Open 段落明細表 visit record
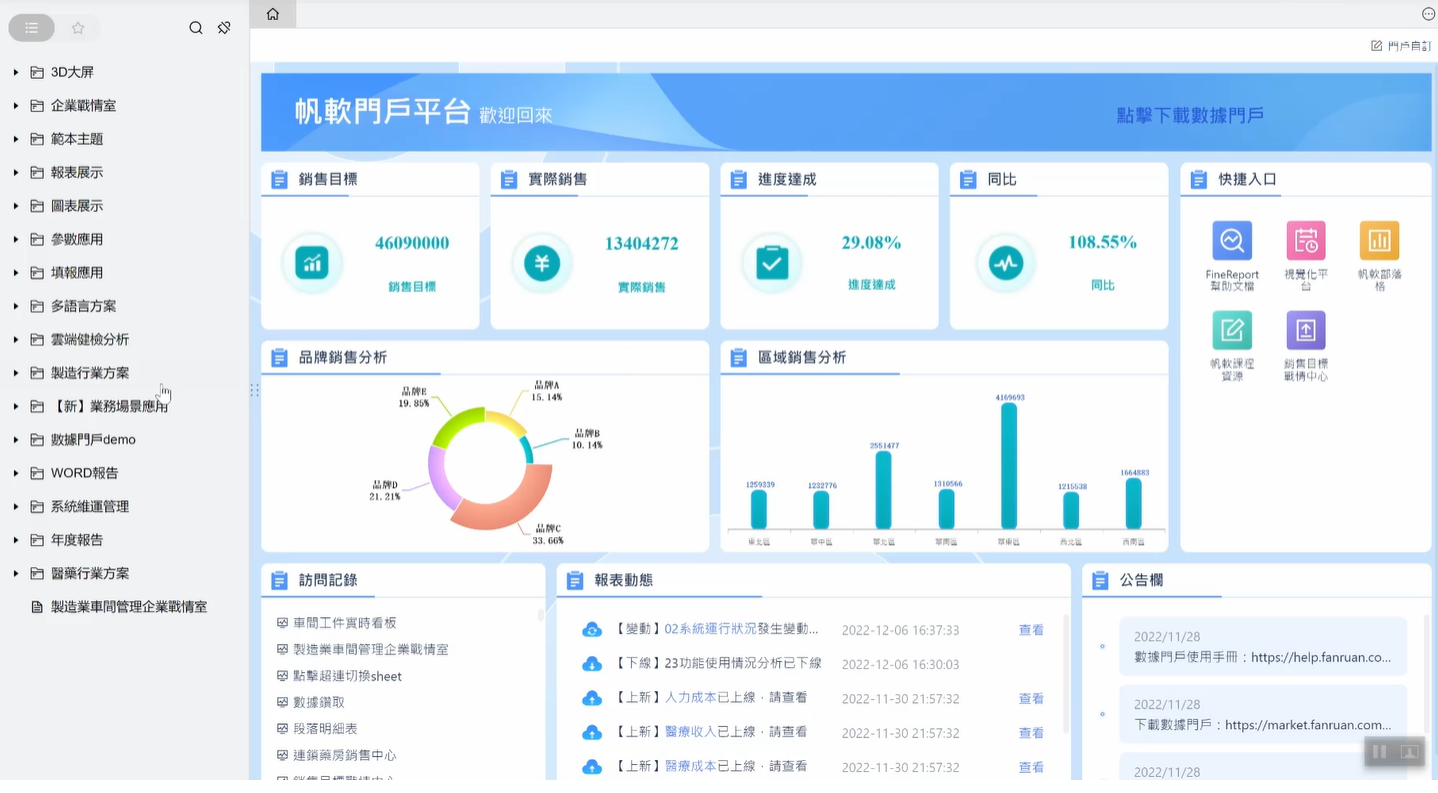The image size is (1438, 793). tap(325, 729)
